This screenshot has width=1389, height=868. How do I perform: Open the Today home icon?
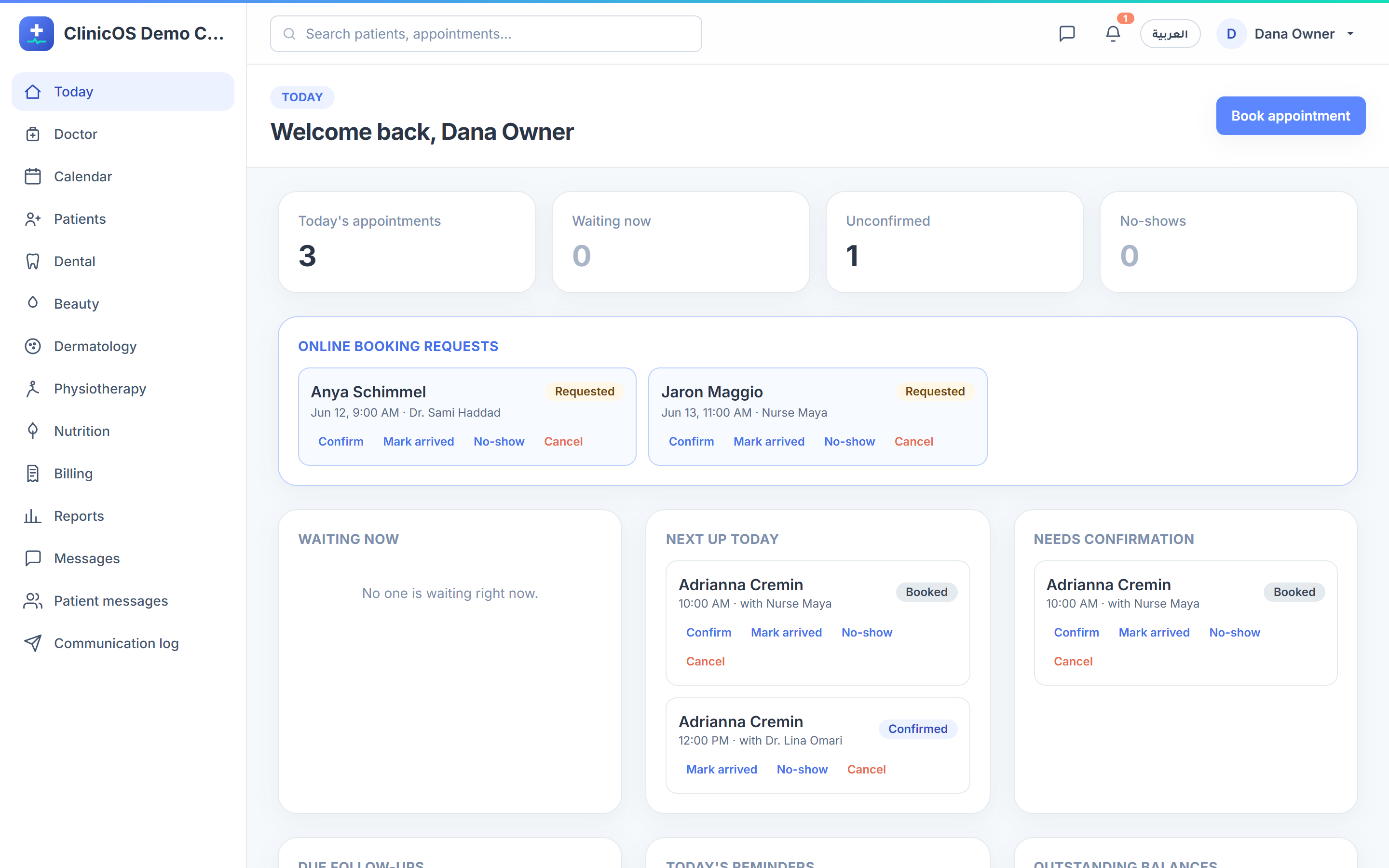point(33,92)
